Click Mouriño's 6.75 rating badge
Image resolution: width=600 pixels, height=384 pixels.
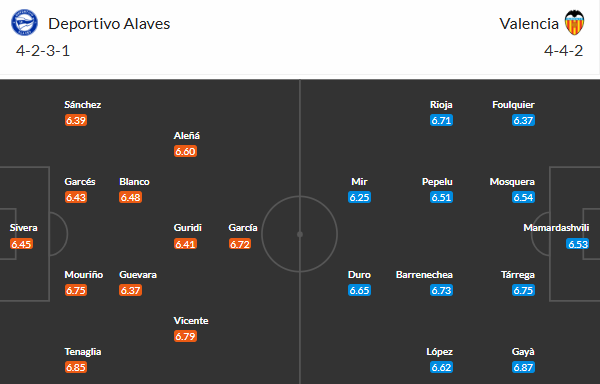tap(76, 290)
